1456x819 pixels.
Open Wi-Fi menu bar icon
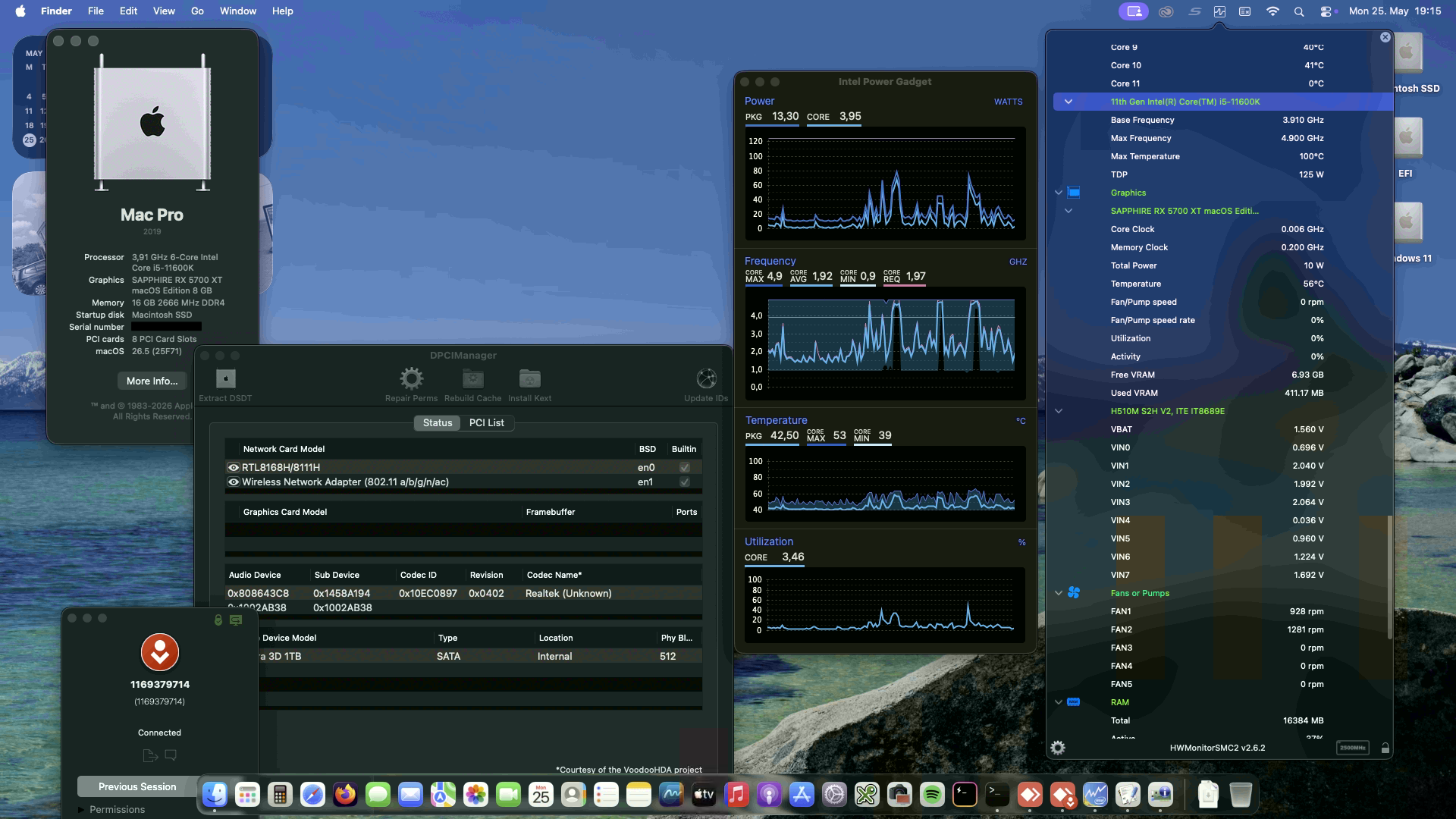[1272, 11]
